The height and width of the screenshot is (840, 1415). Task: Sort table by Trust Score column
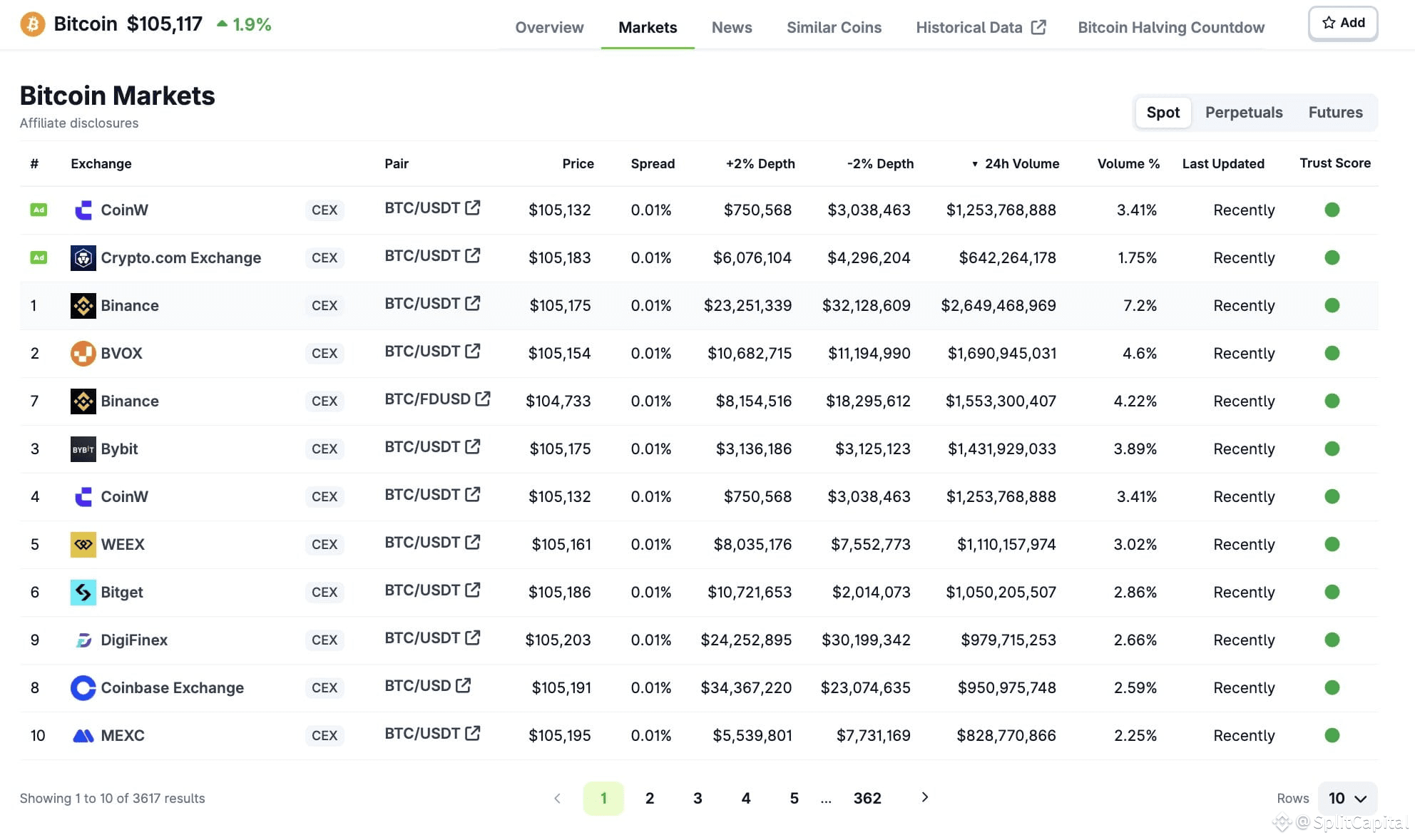(1335, 163)
